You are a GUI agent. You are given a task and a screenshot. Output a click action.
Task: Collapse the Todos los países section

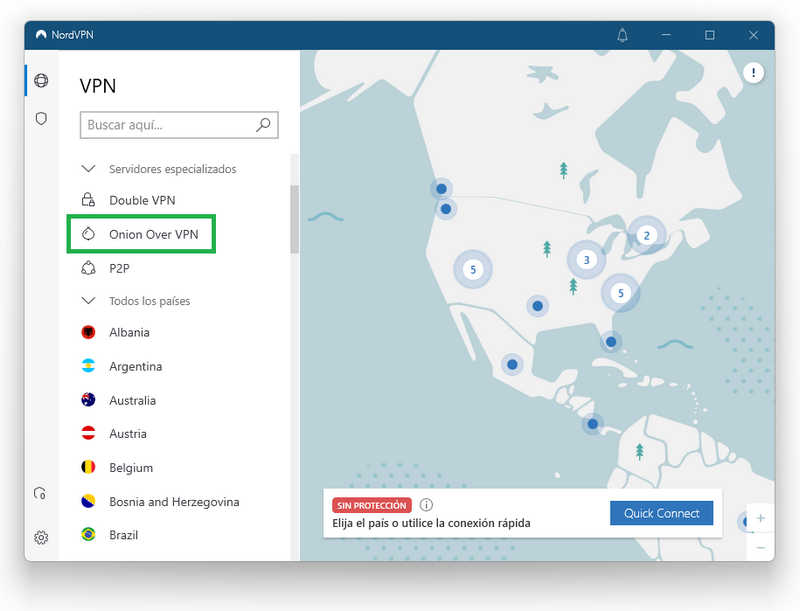88,300
